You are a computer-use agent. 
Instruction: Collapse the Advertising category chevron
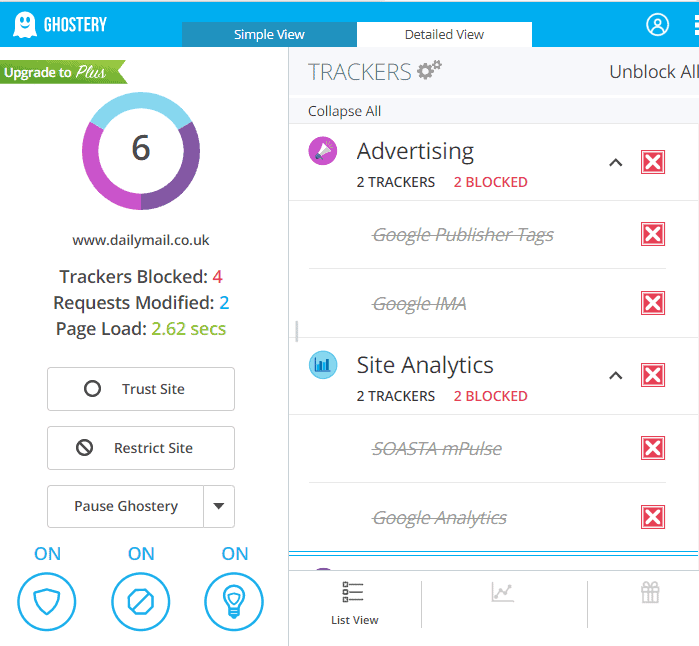616,162
